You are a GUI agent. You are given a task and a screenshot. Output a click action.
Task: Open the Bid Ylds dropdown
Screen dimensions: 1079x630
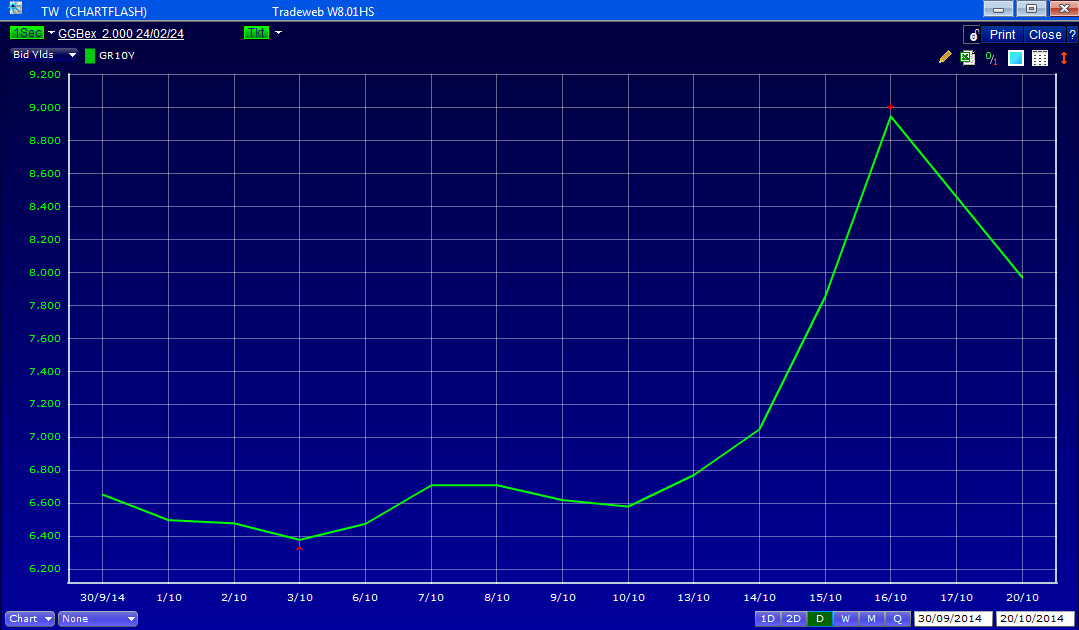44,55
